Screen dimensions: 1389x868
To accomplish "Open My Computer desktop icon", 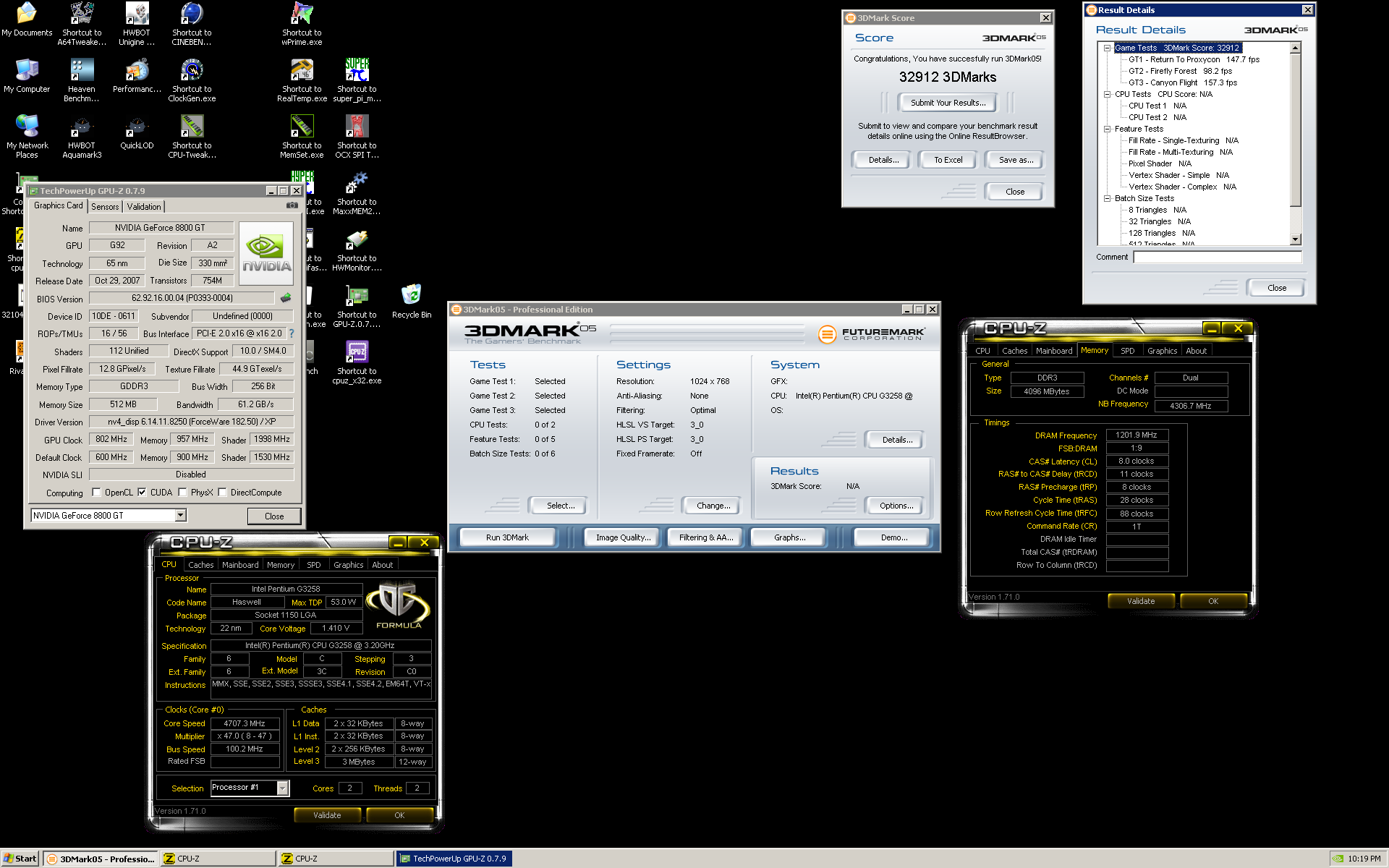I will point(27,76).
